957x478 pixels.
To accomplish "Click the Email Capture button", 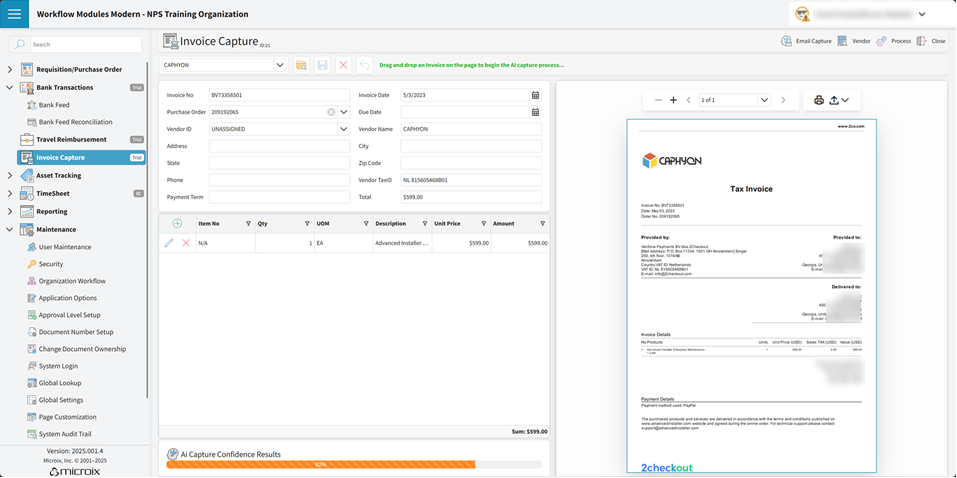I will click(x=806, y=41).
